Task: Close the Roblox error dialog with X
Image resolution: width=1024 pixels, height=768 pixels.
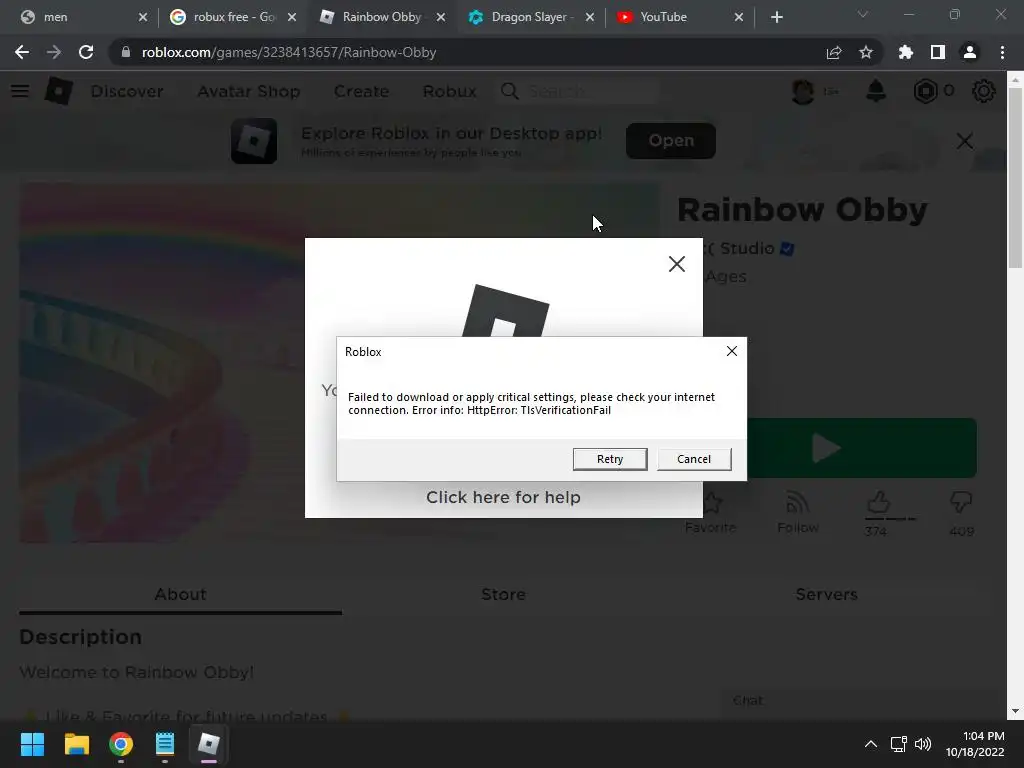Action: [x=731, y=351]
